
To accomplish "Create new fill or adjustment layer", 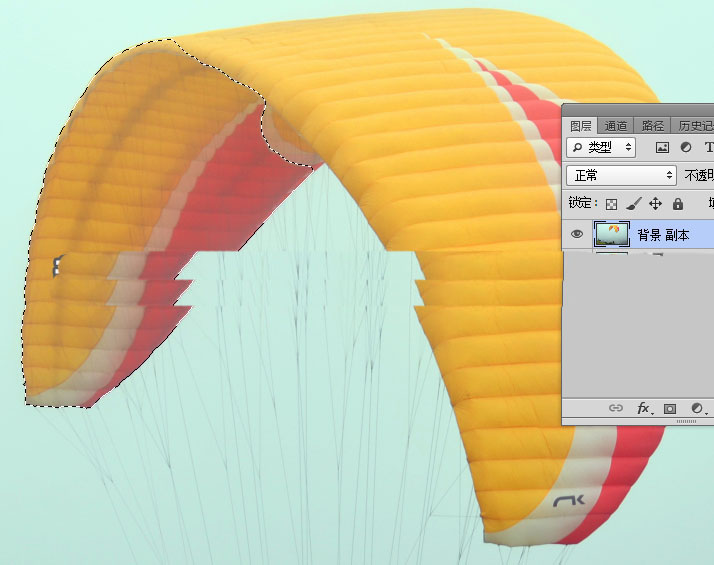I will [x=697, y=408].
